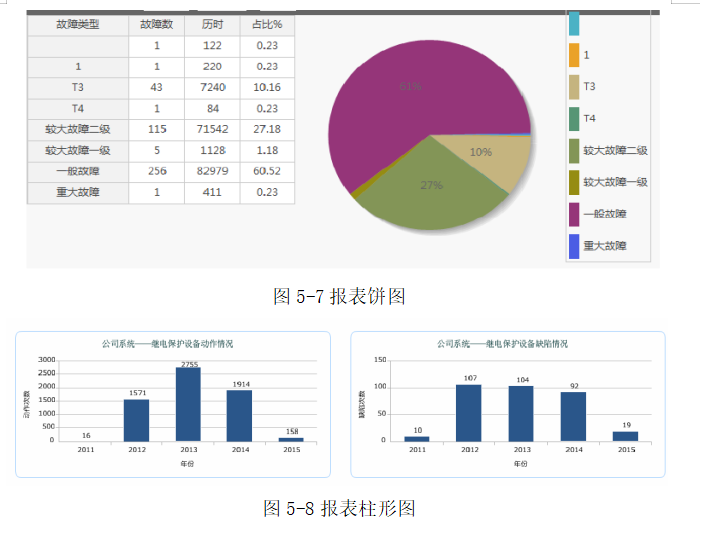Click the defect bar labeled 10
The image size is (704, 533).
pos(417,439)
